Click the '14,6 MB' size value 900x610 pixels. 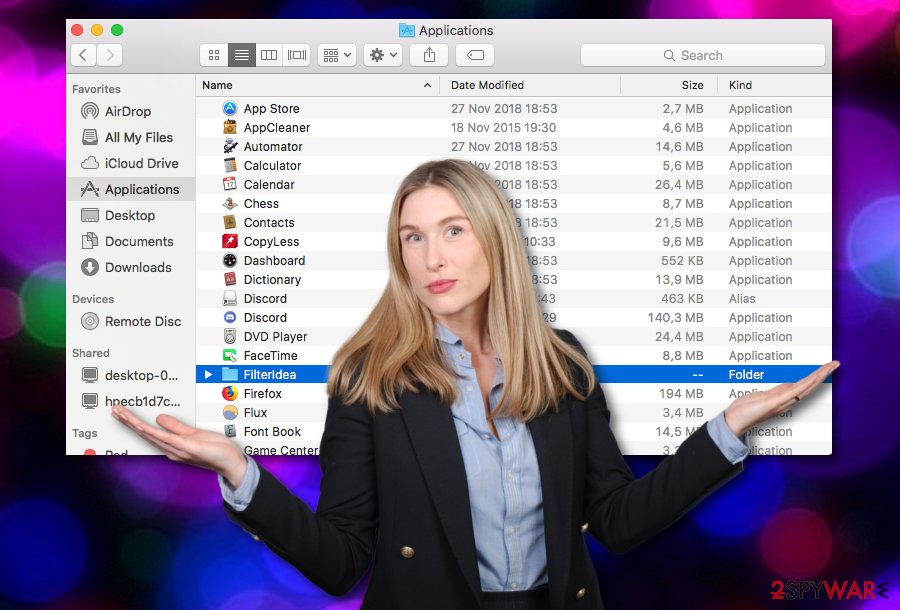click(680, 146)
